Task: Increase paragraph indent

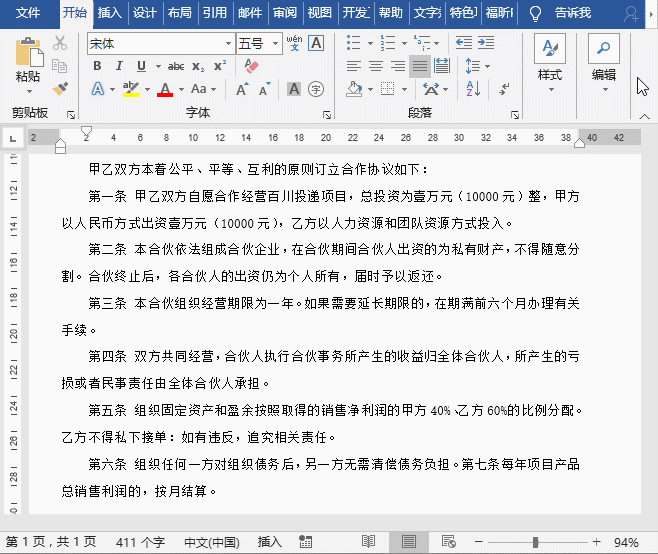Action: pos(486,43)
